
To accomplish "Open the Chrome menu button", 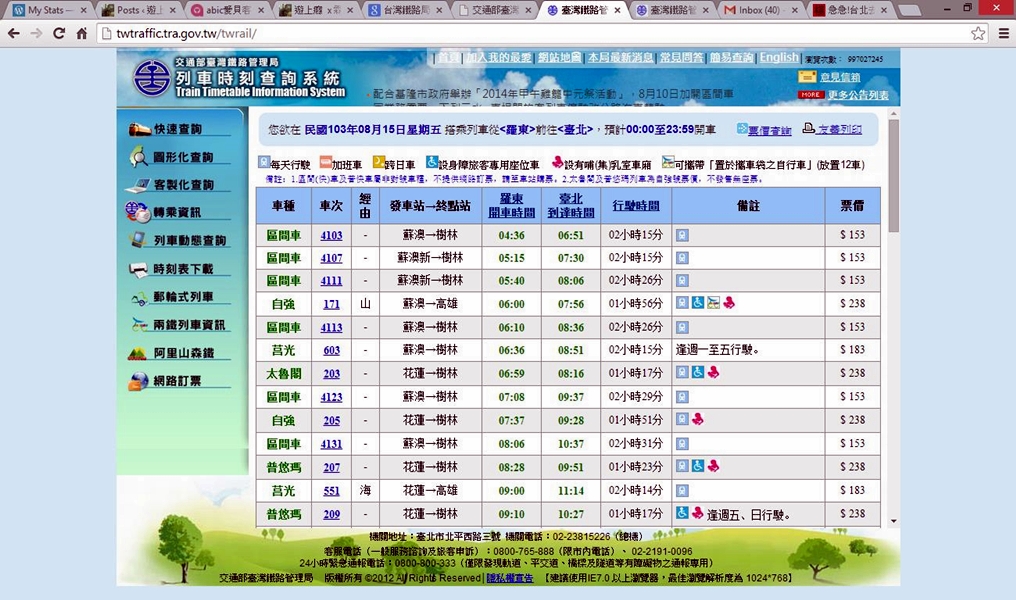I will click(x=1002, y=33).
